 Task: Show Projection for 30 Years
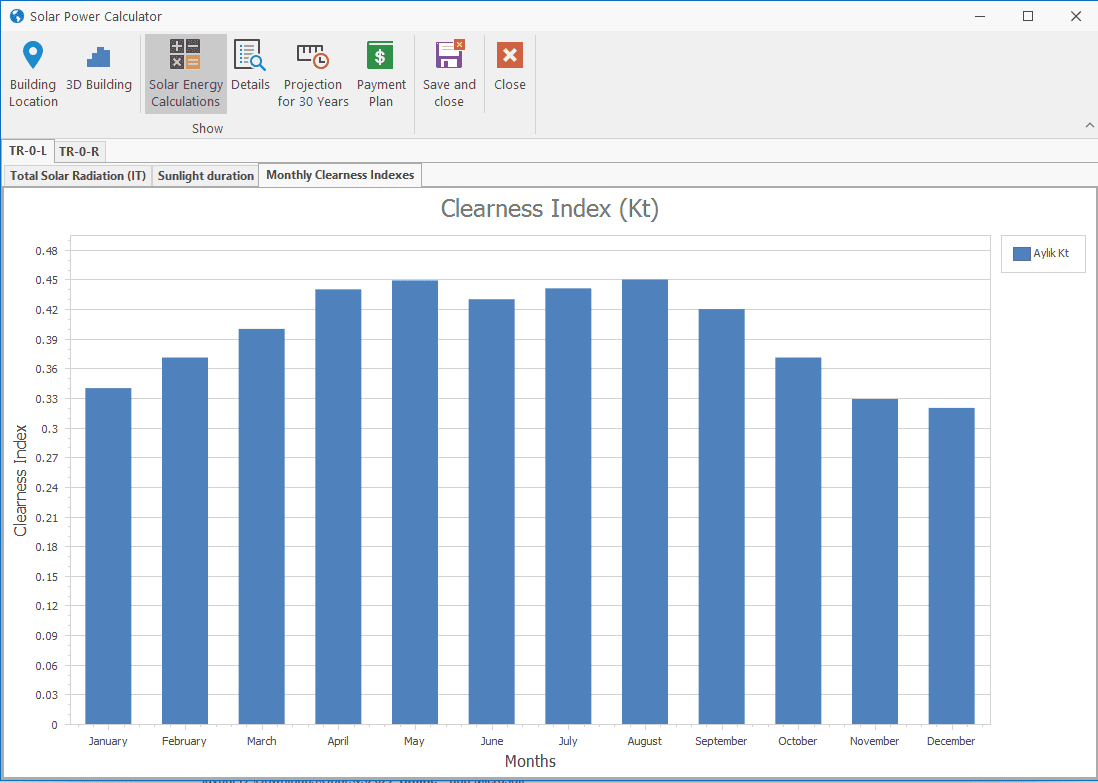(313, 56)
